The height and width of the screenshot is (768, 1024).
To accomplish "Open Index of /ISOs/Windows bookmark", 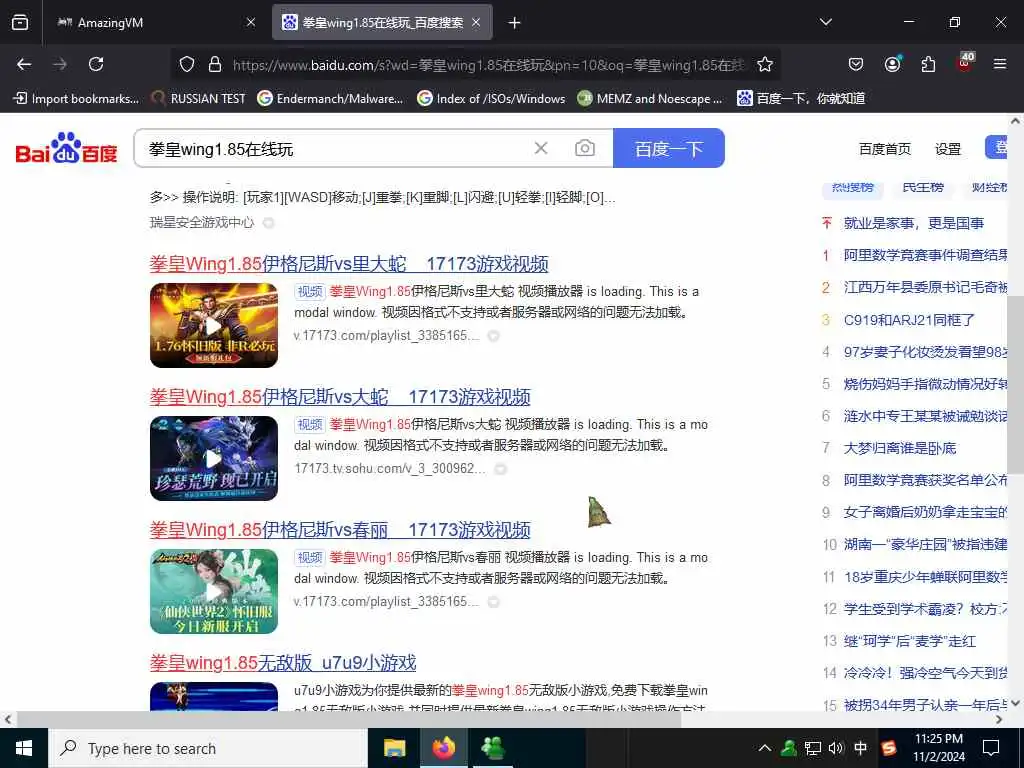I will click(491, 99).
